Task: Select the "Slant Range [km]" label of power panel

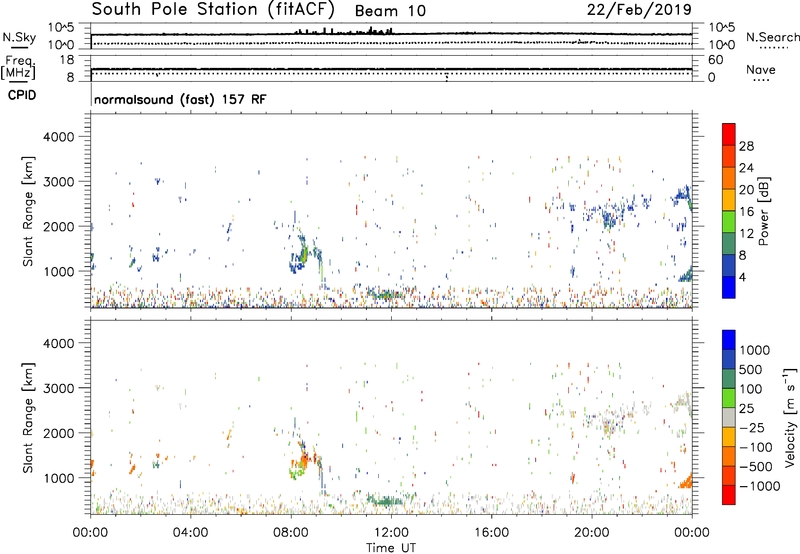Action: click(x=28, y=211)
